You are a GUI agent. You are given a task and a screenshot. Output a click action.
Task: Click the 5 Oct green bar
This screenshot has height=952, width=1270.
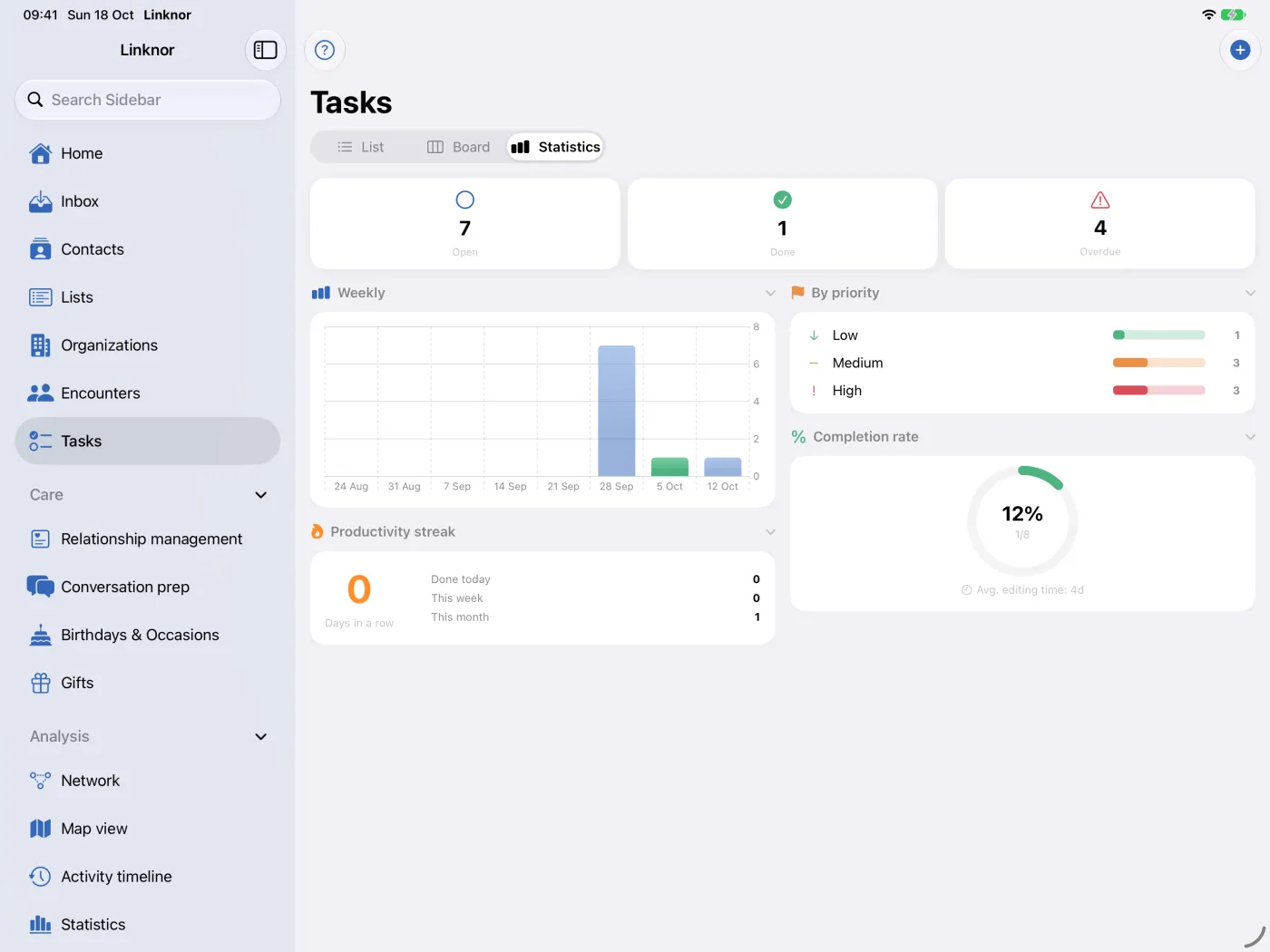669,467
